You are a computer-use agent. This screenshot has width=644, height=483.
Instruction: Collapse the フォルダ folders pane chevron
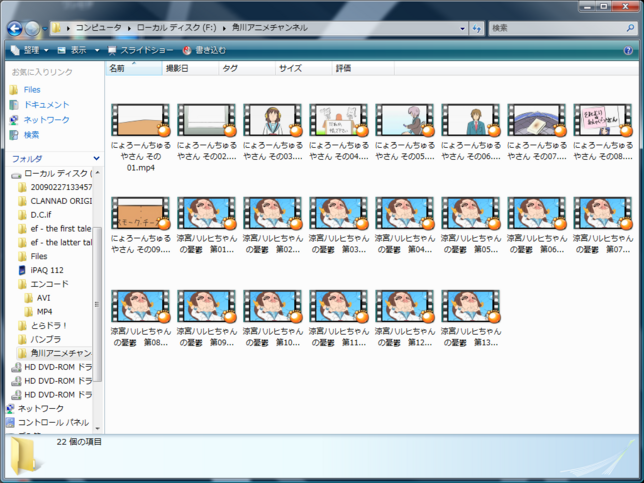coord(96,159)
